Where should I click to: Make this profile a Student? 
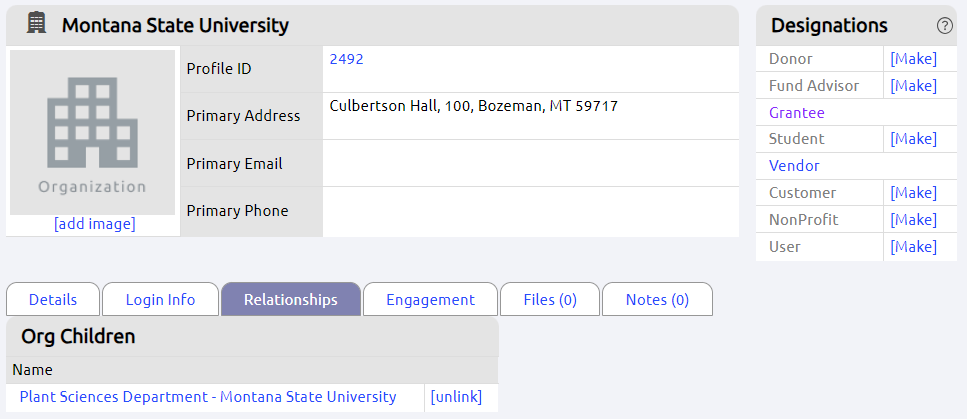coord(913,139)
